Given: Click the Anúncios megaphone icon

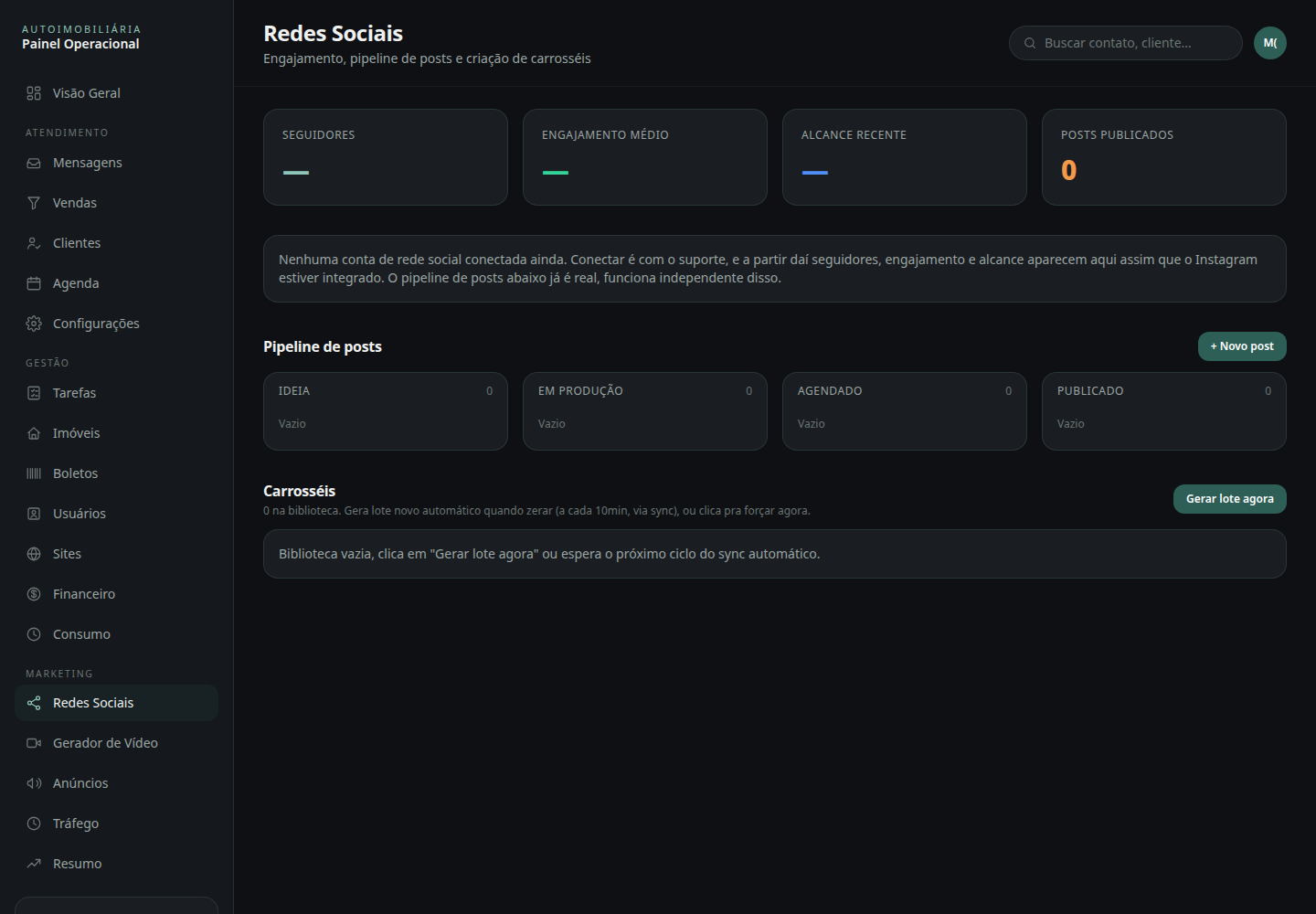Looking at the screenshot, I should 34,783.
